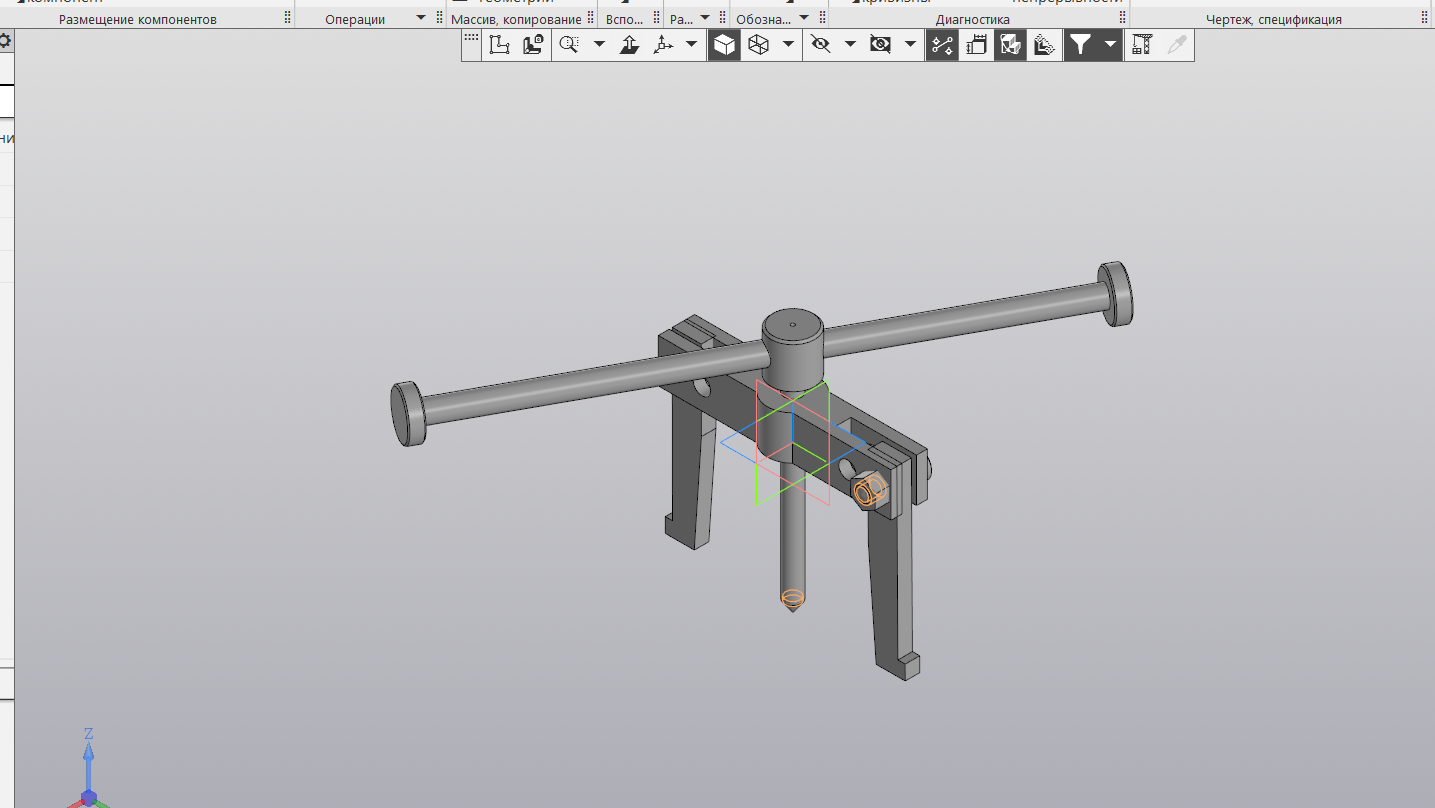This screenshot has height=808, width=1435.
Task: Toggle the highlighted connected-points icon
Action: click(x=942, y=44)
